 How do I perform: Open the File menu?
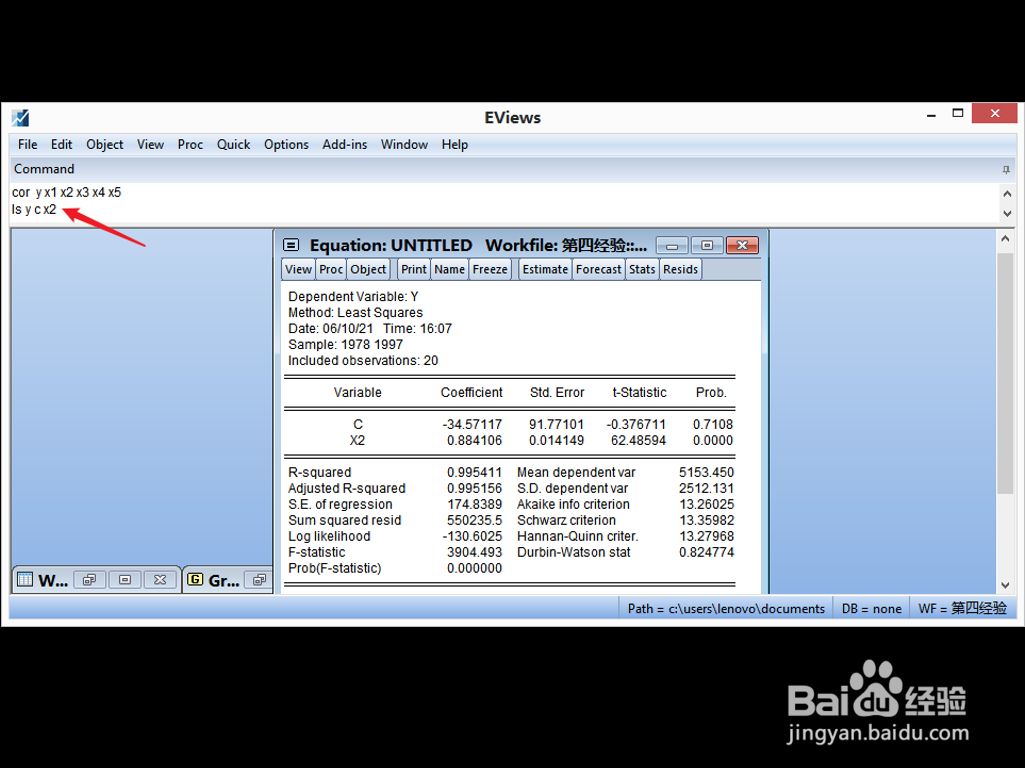(x=27, y=144)
